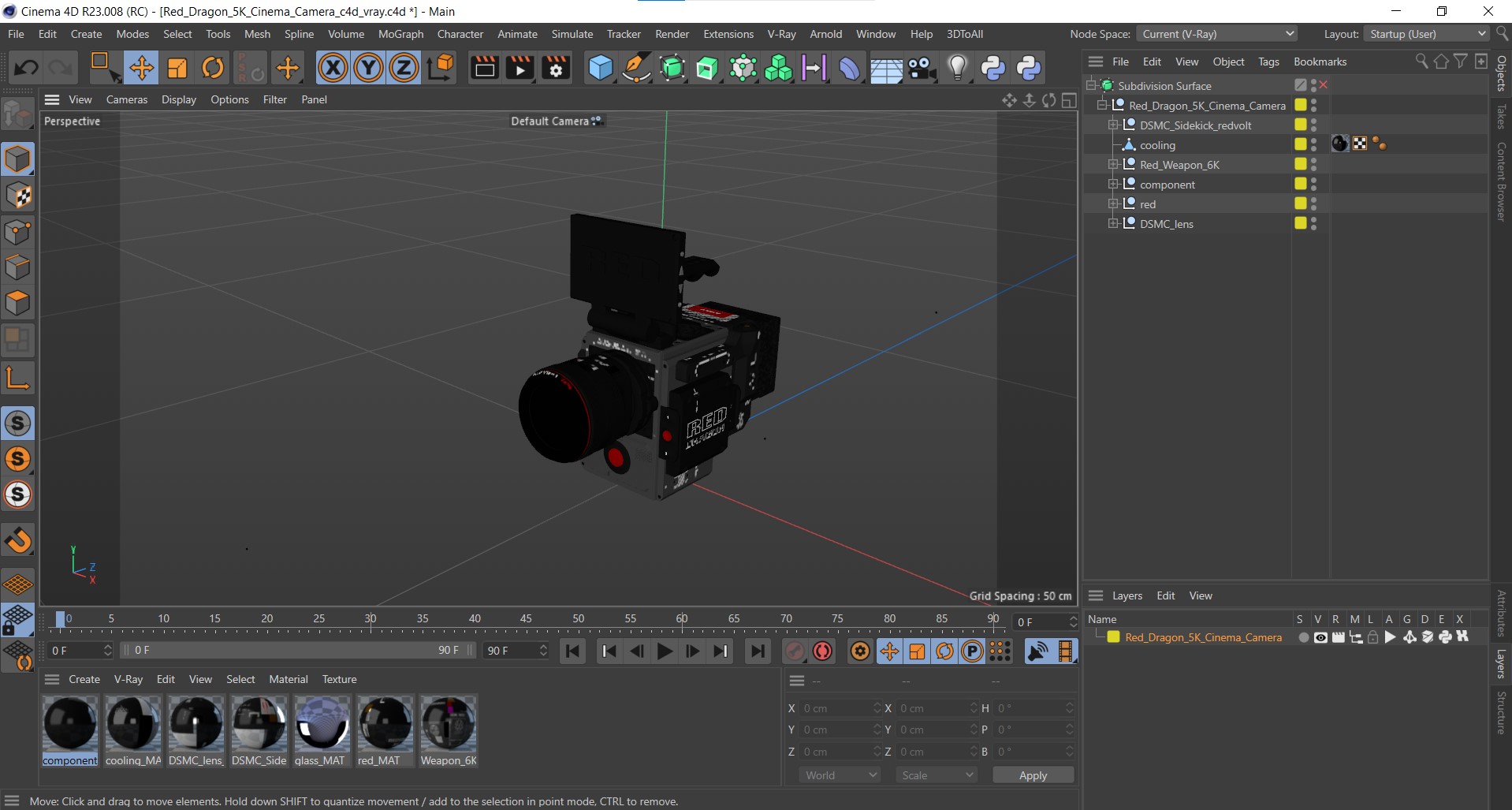
Task: Open the Mesh menu
Action: coord(257,34)
